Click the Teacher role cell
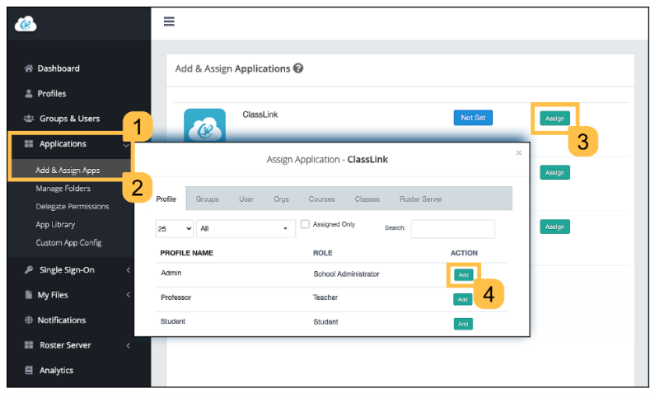The height and width of the screenshot is (393, 655). [x=325, y=297]
